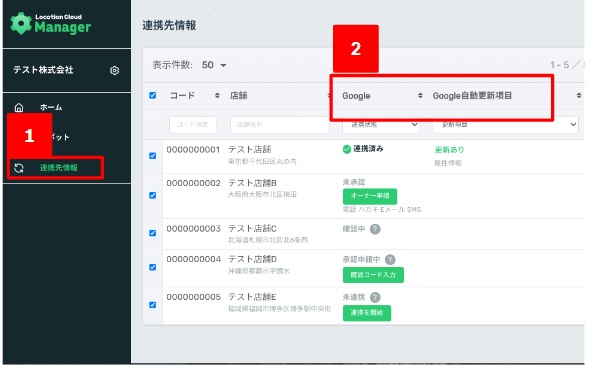595x370 pixels.
Task: Uncheck row 0000000001 checkbox
Action: pos(153,156)
